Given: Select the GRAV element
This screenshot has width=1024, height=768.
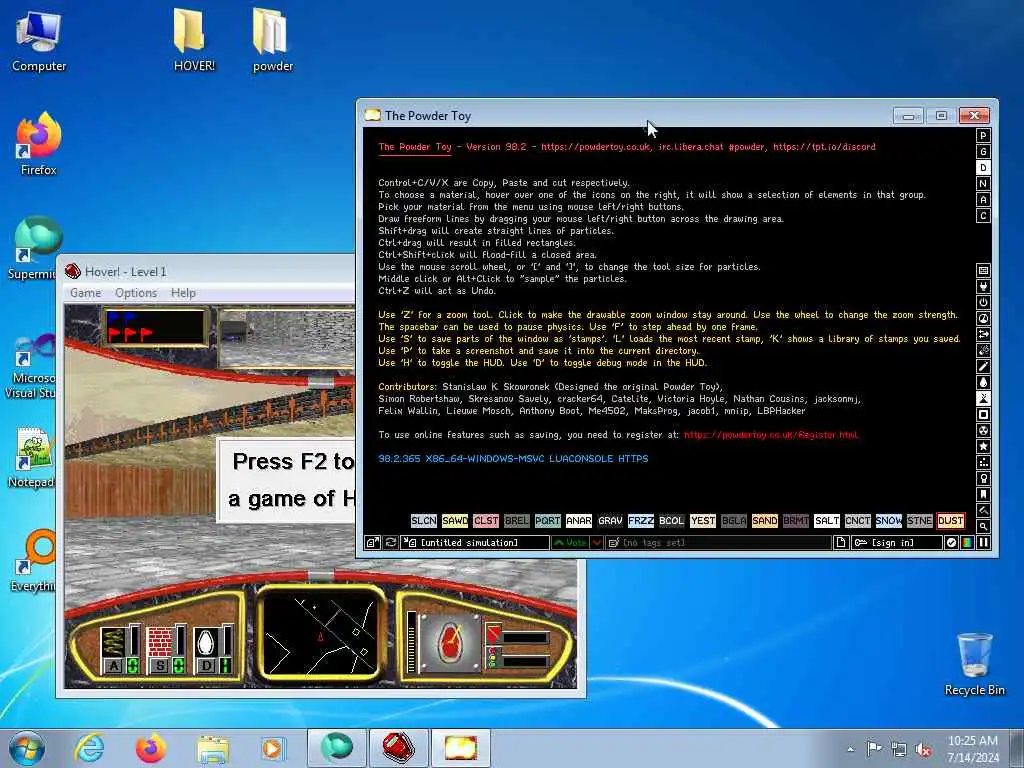Looking at the screenshot, I should point(610,520).
